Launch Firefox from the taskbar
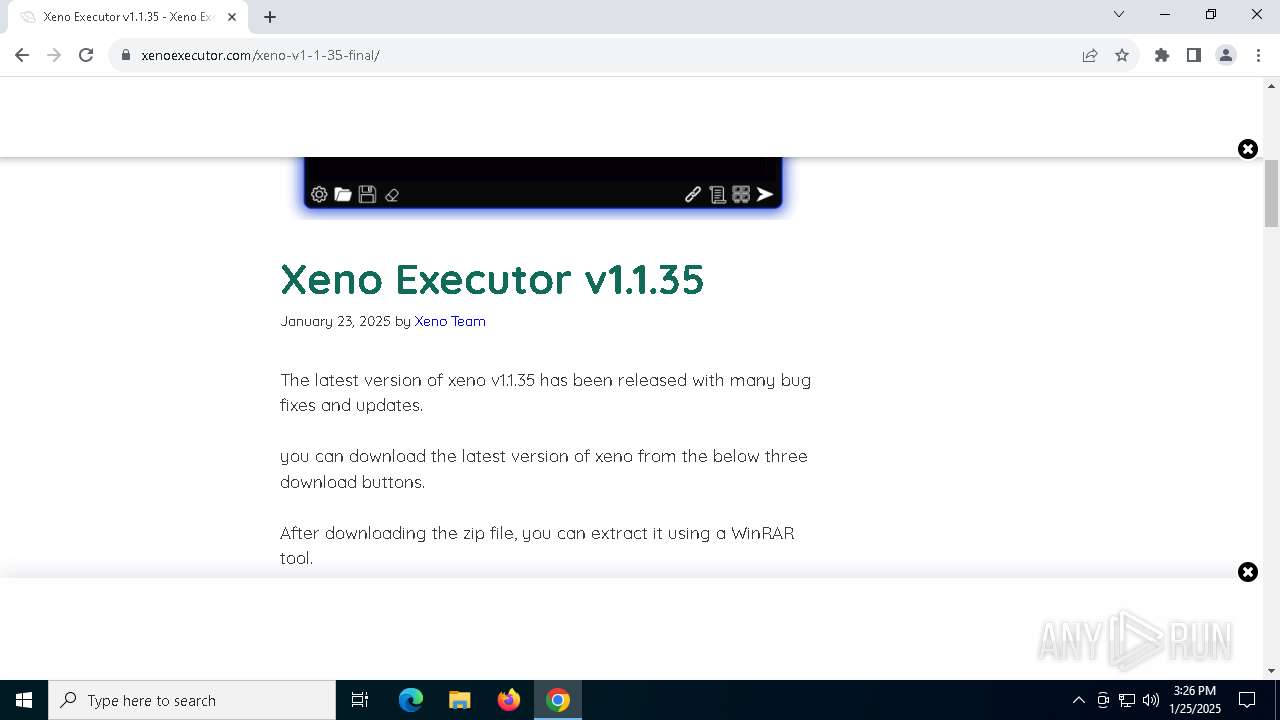The image size is (1280, 720). click(x=509, y=700)
